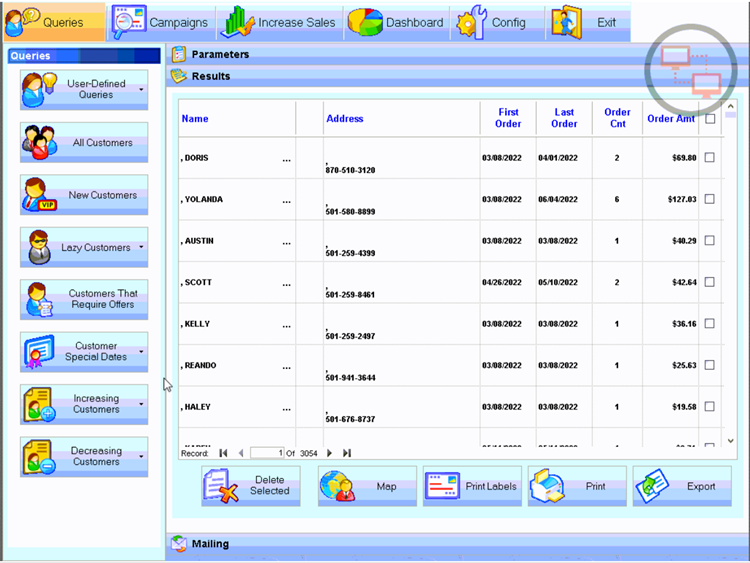The width and height of the screenshot is (750, 563).
Task: Expand Decreasing Customers dropdown arrow
Action: tap(141, 457)
